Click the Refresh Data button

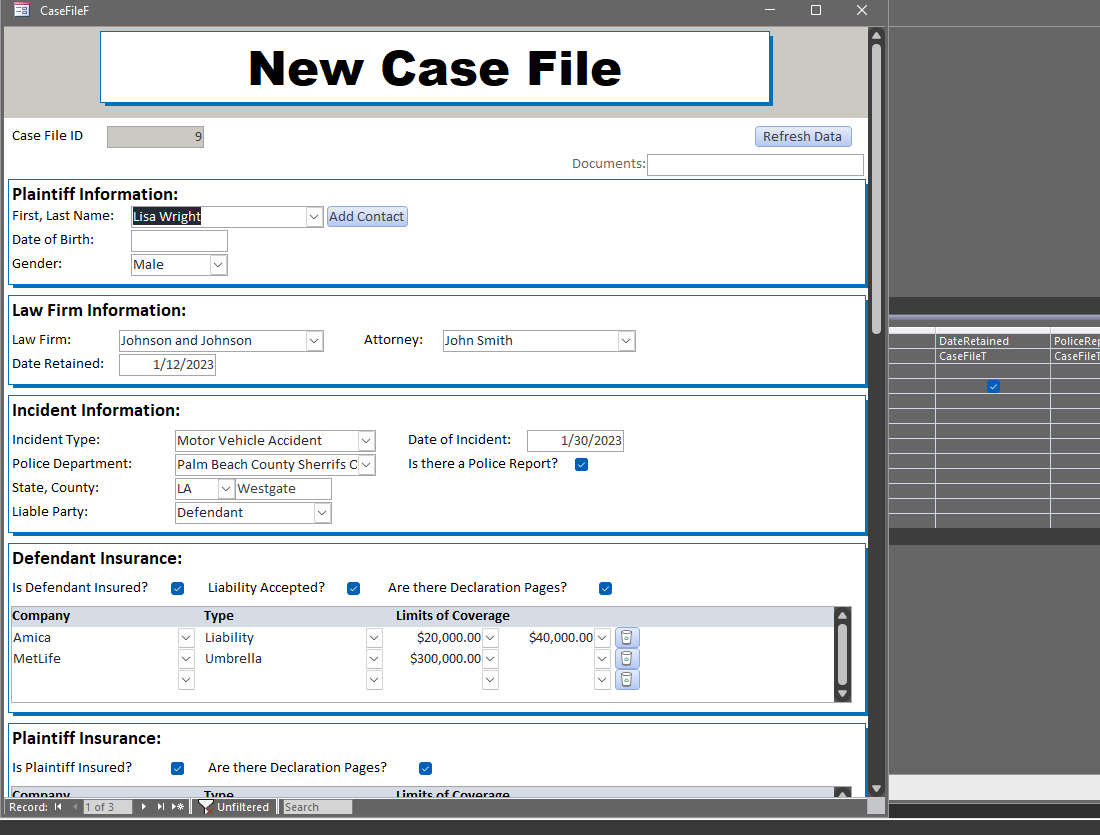pyautogui.click(x=803, y=136)
